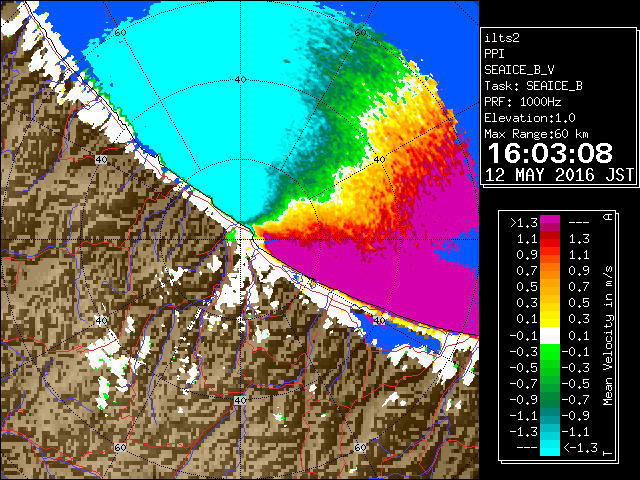Image resolution: width=640 pixels, height=480 pixels.
Task: Click the "PRF: 1000Hz" entry
Action: [522, 102]
